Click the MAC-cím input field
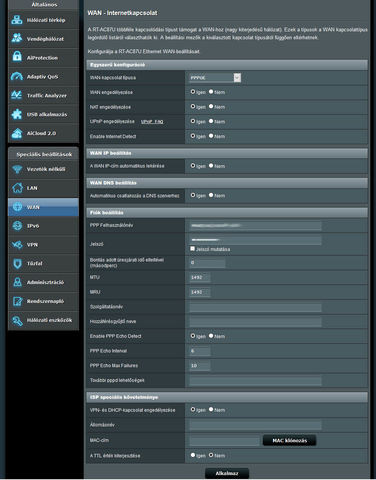The image size is (376, 480). (x=224, y=441)
